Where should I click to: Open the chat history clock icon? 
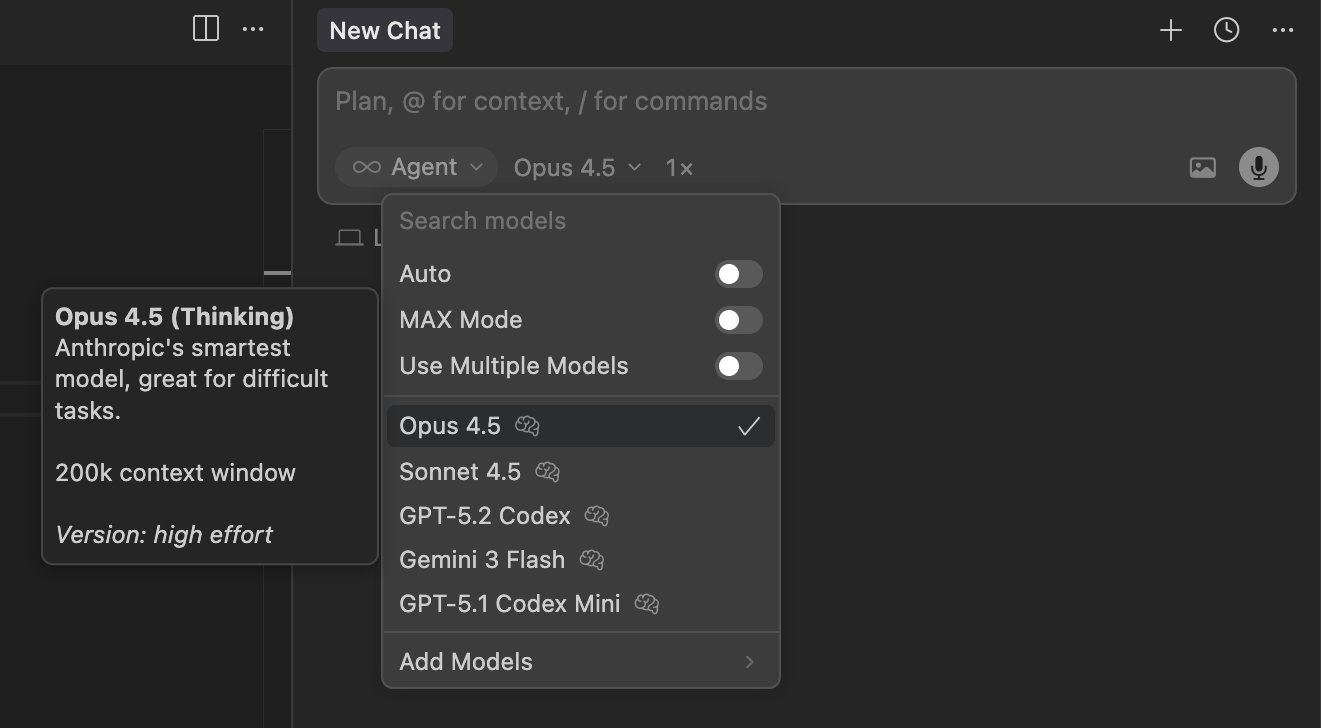coord(1226,29)
